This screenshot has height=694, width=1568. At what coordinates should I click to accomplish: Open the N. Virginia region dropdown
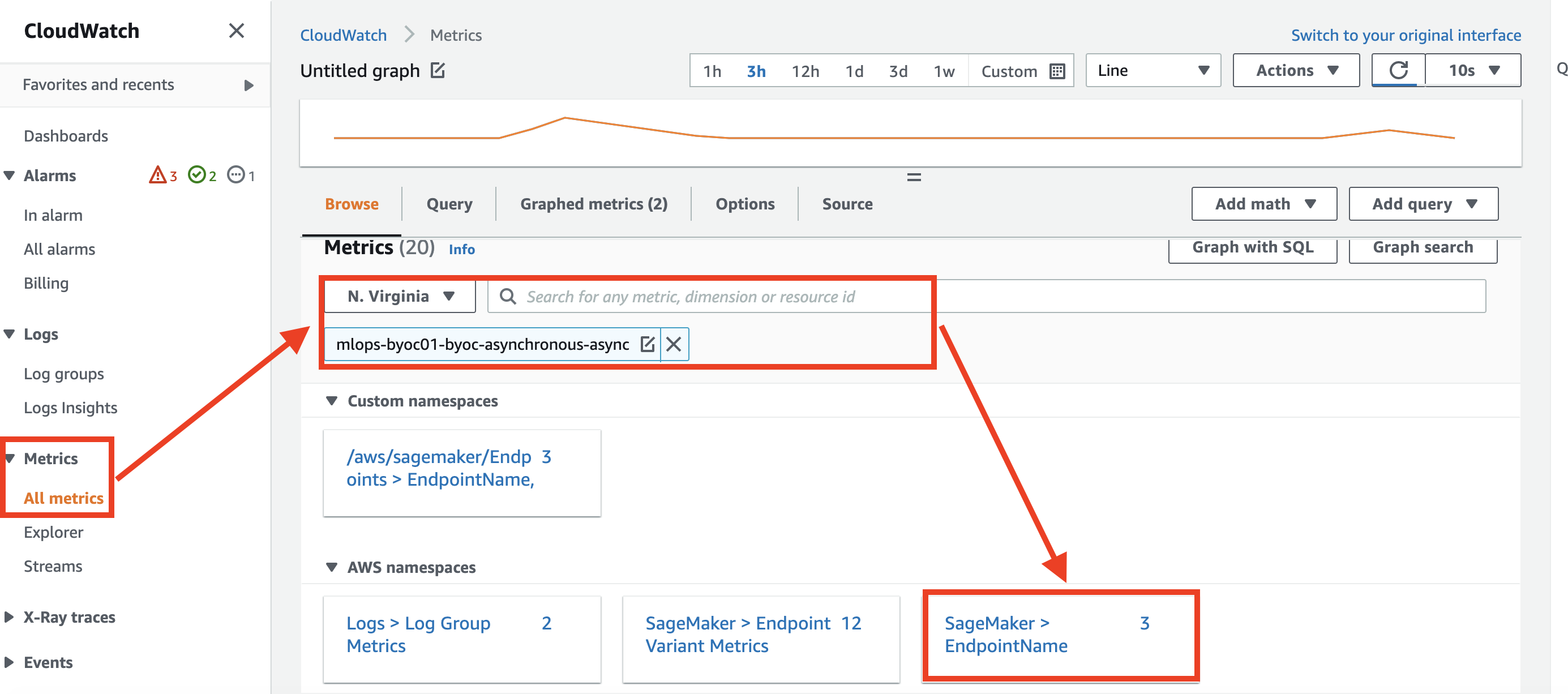[400, 297]
